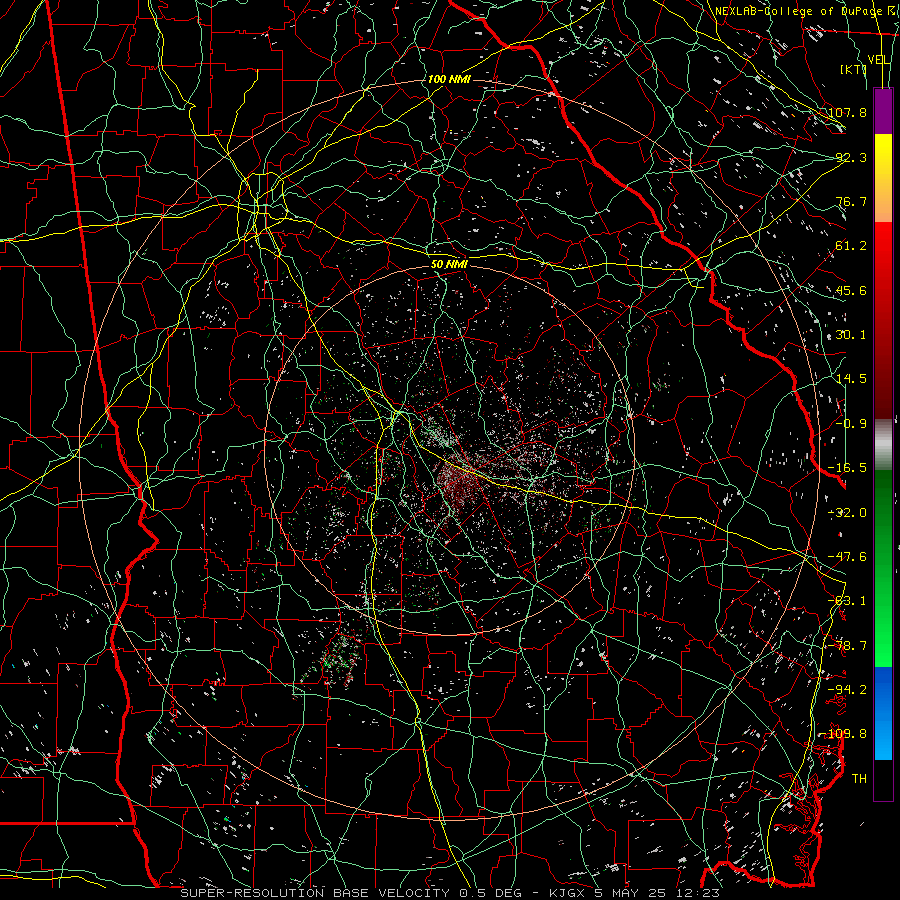Click the 76.7 velocity scale value
900x900 pixels.
(851, 201)
